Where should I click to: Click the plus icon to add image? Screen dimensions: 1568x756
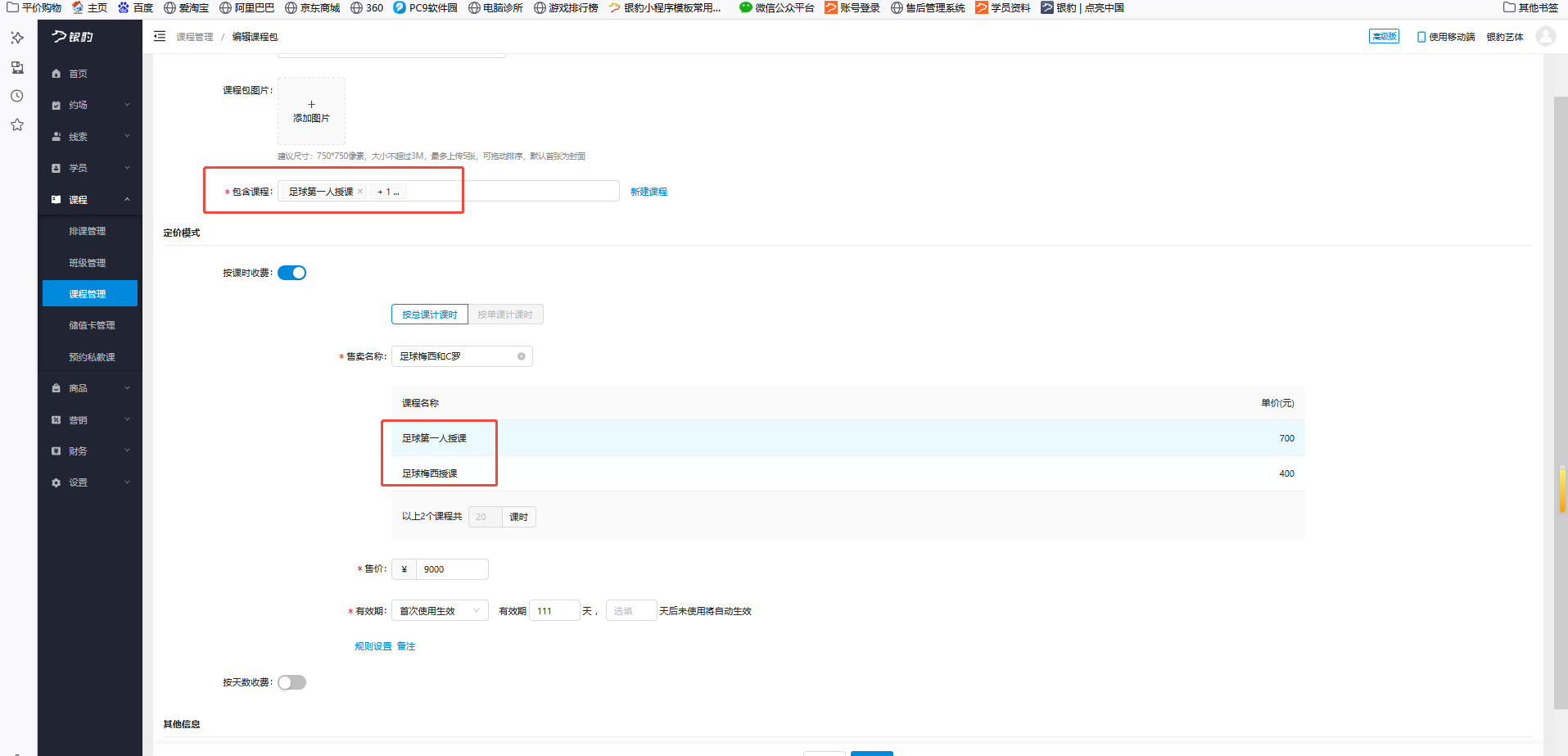pos(311,104)
